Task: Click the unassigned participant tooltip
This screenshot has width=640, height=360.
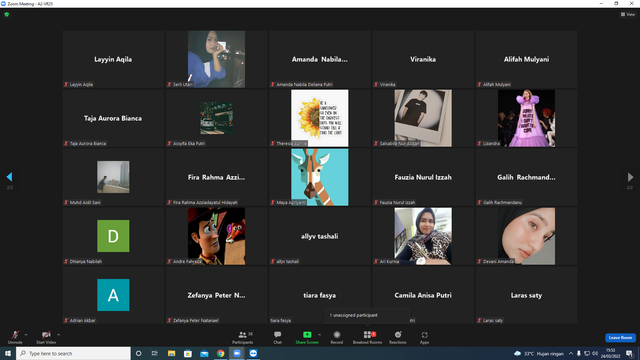Action: click(x=367, y=315)
